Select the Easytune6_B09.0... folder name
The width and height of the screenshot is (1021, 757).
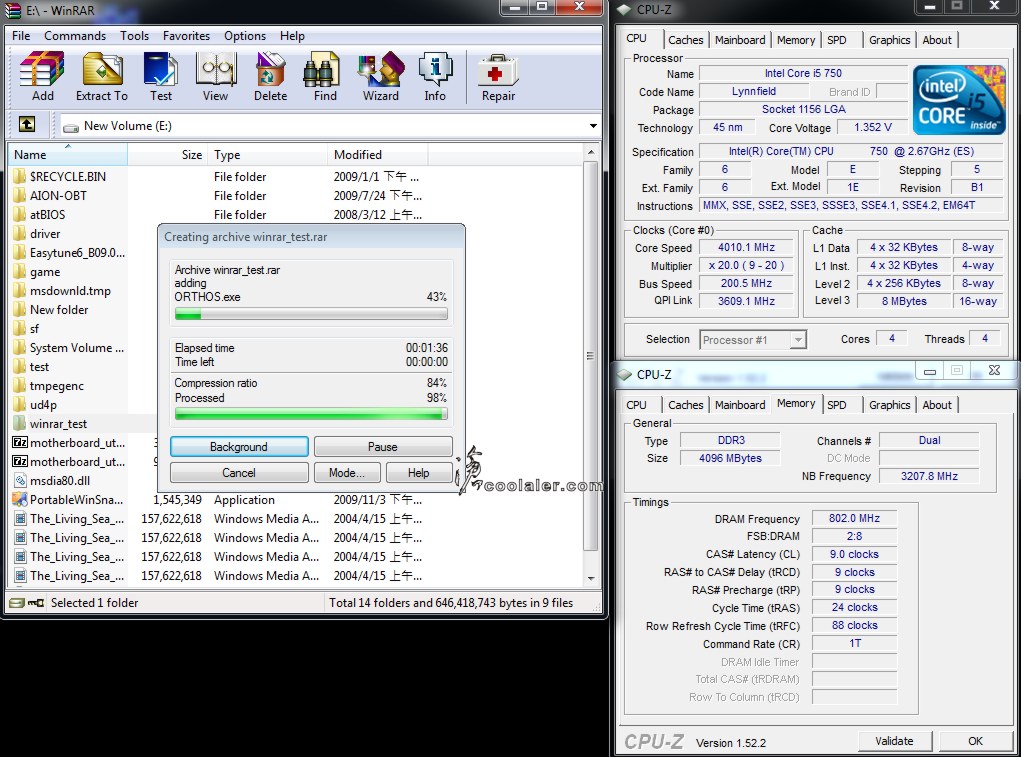point(77,253)
